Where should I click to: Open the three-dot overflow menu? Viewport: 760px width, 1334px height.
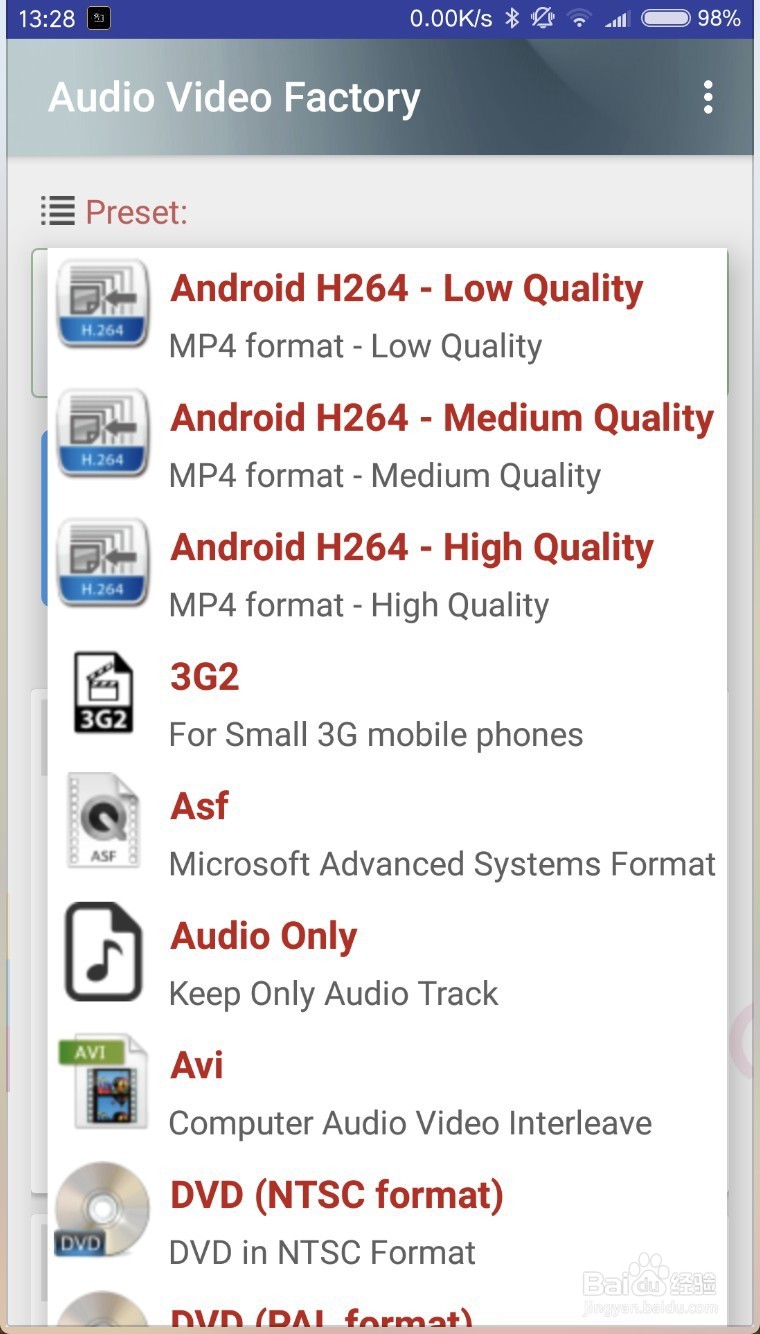pyautogui.click(x=708, y=97)
